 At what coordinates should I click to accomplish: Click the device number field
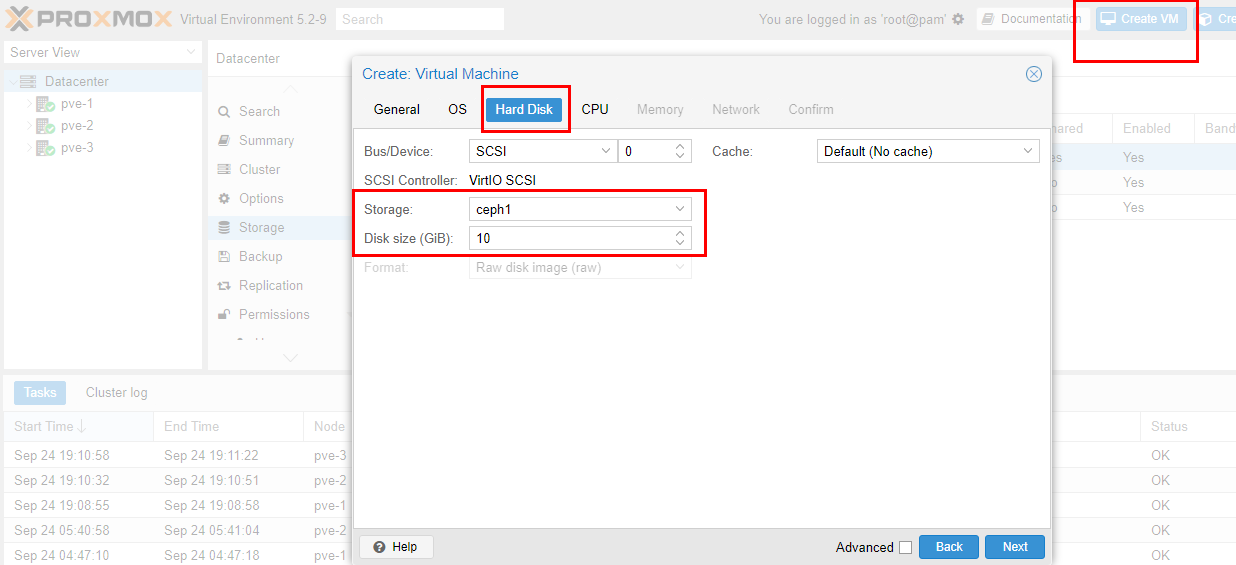pyautogui.click(x=645, y=152)
